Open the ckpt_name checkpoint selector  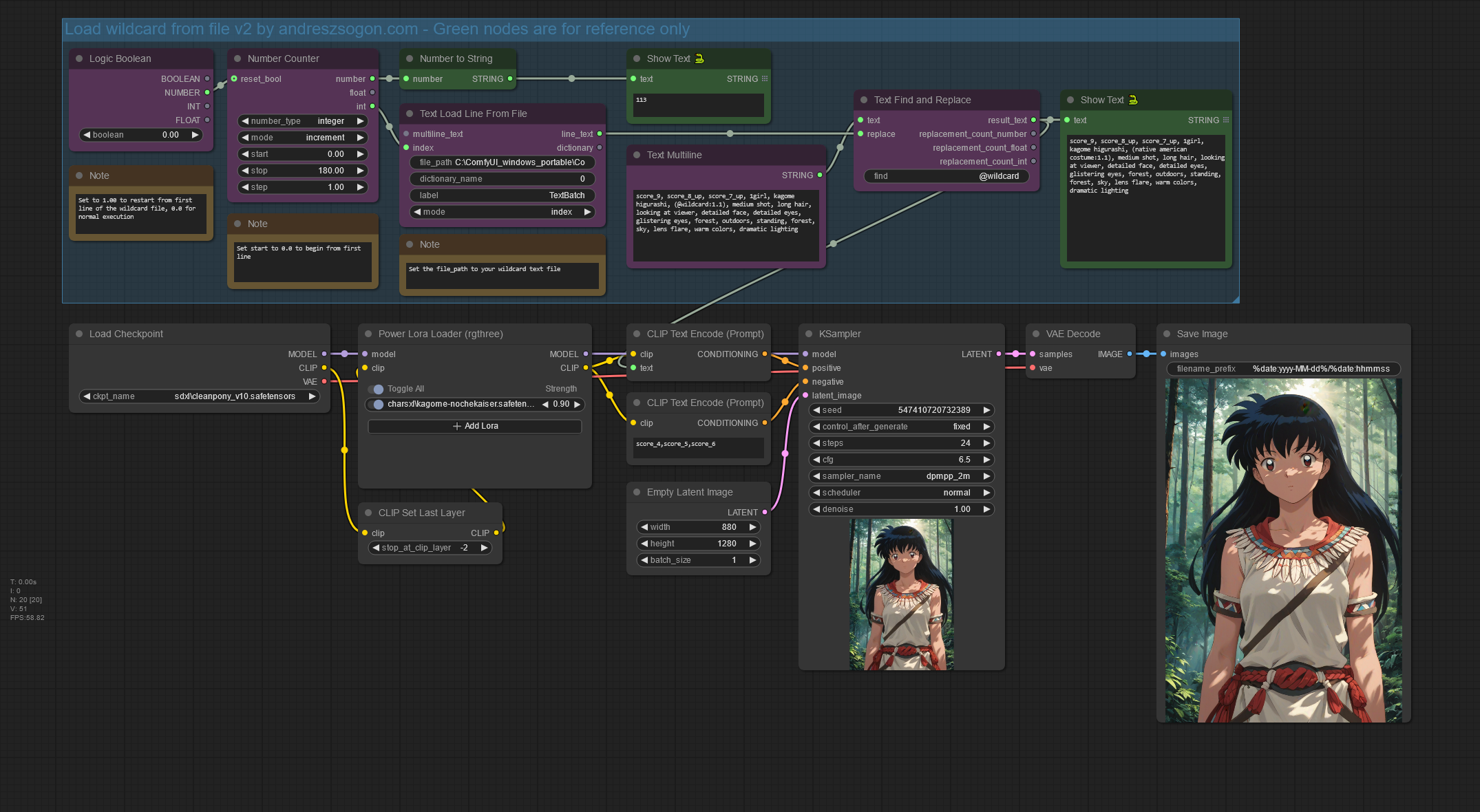[x=200, y=396]
